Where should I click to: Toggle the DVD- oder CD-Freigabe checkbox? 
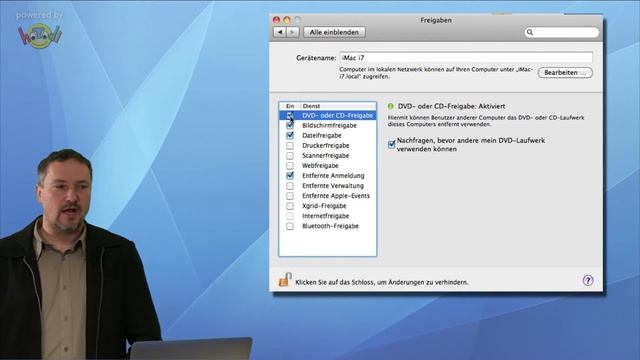pyautogui.click(x=290, y=116)
